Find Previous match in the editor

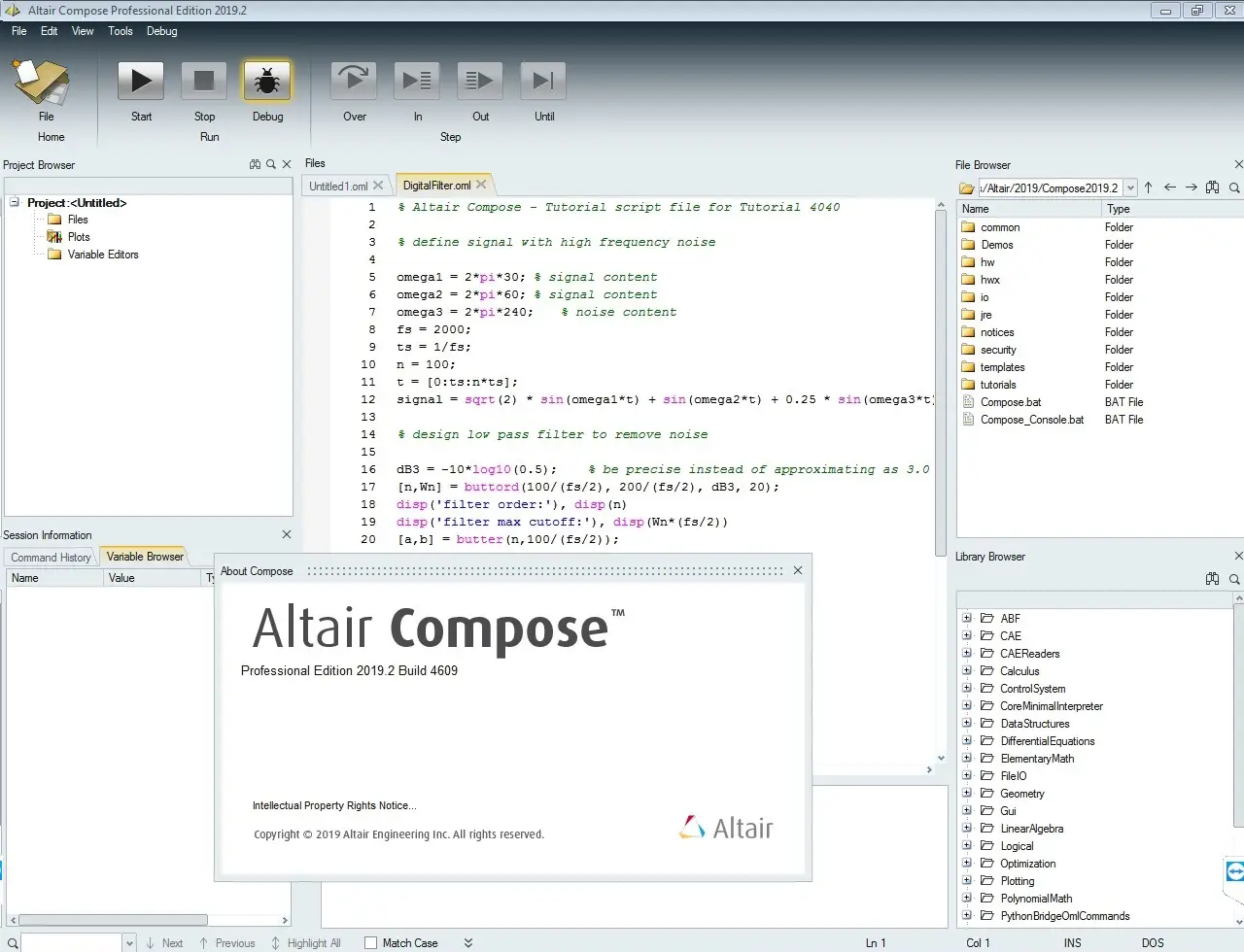[226, 943]
